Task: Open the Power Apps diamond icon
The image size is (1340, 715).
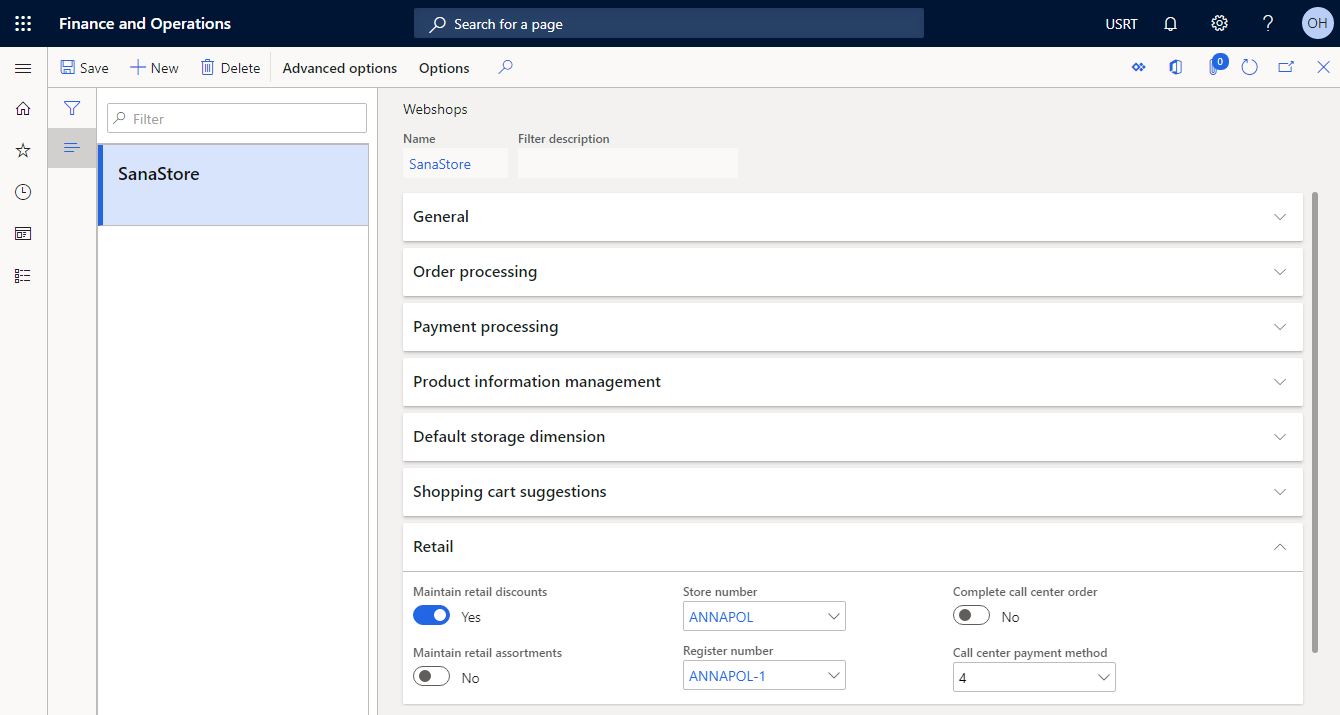Action: (1138, 68)
